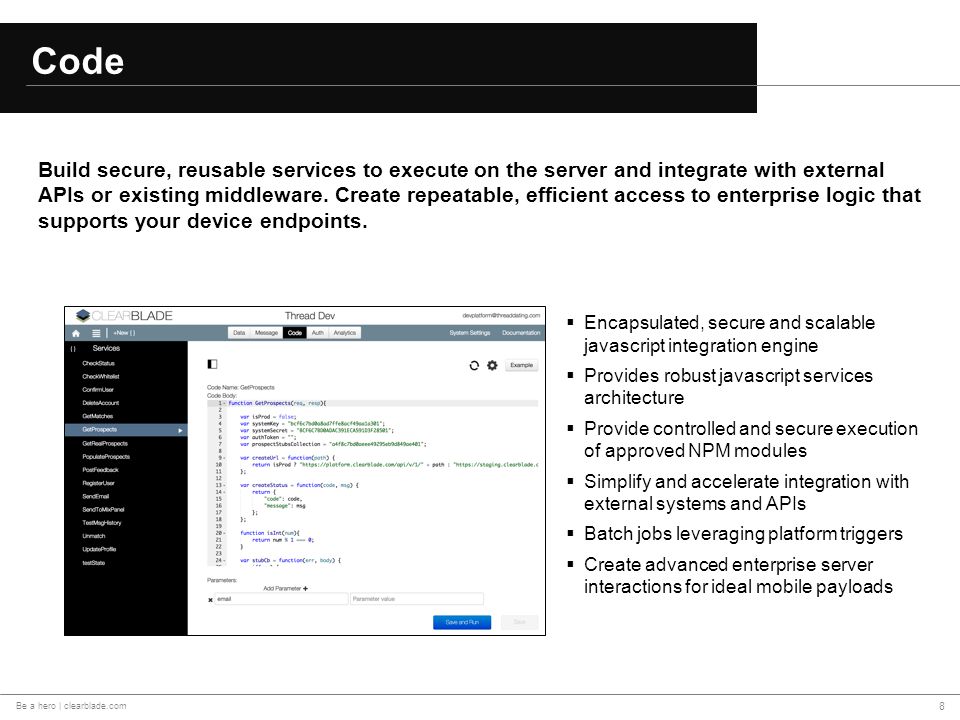Switch to the Data tab

pyautogui.click(x=239, y=332)
